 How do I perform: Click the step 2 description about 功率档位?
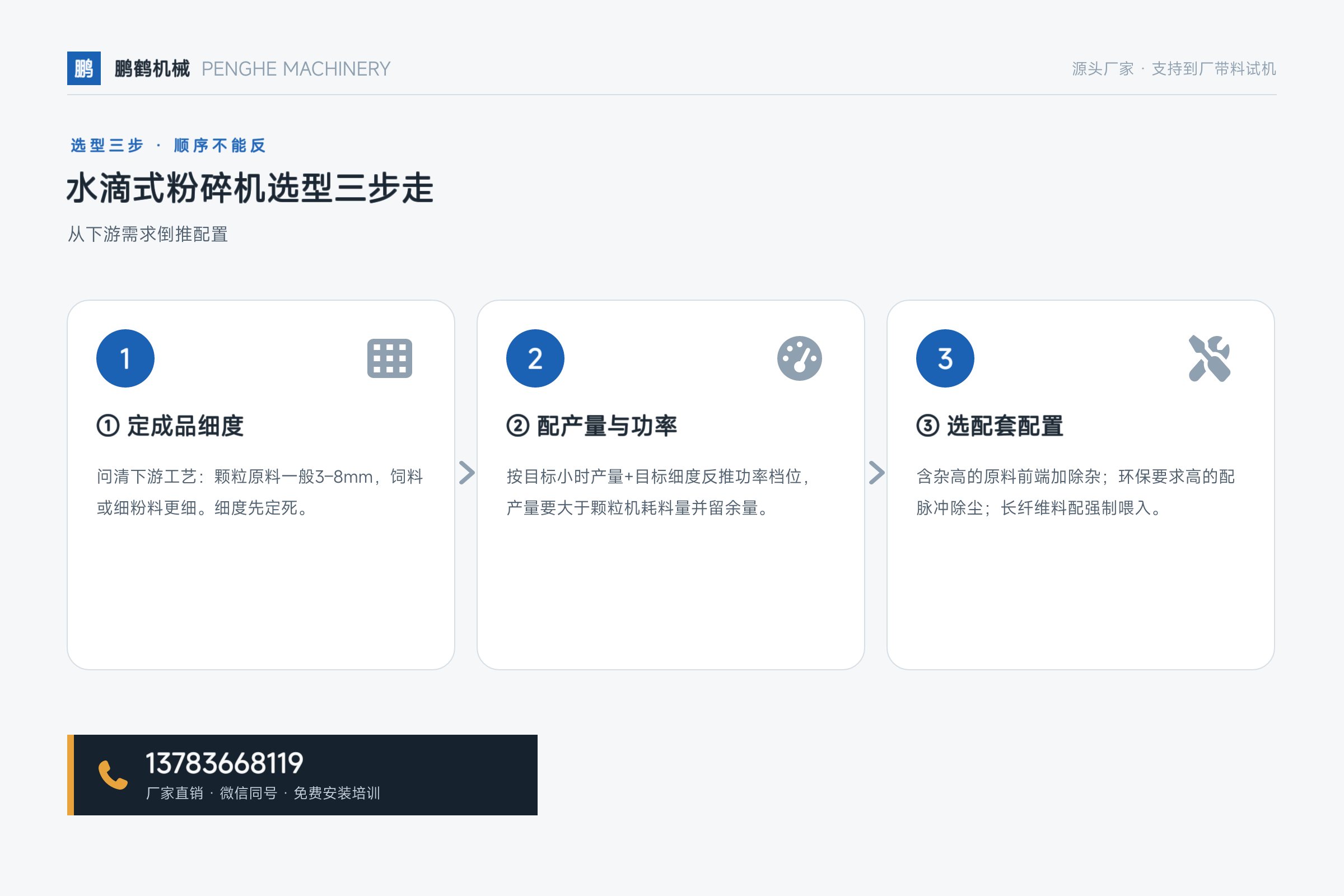coord(659,492)
